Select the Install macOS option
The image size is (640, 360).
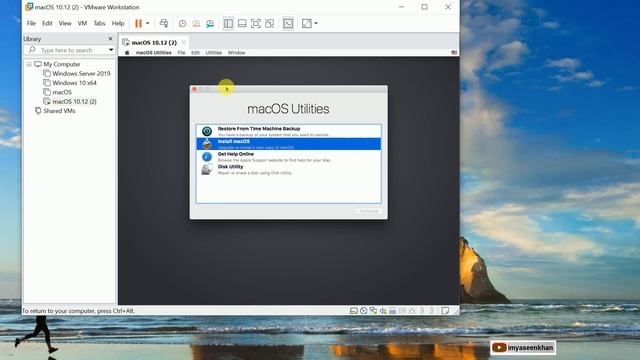[289, 144]
